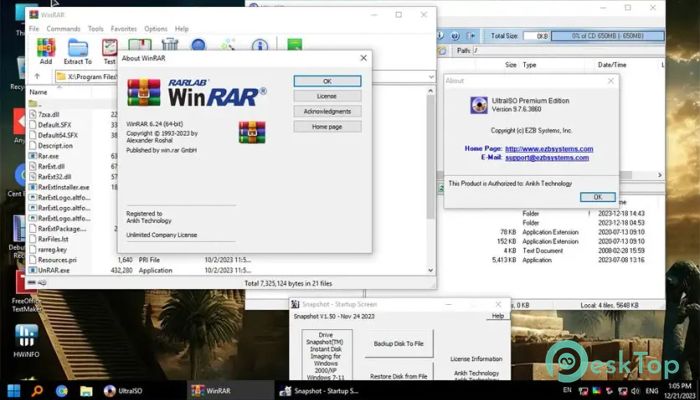This screenshot has height=400, width=700.
Task: Open File Explorer from the taskbar
Action: point(86,391)
